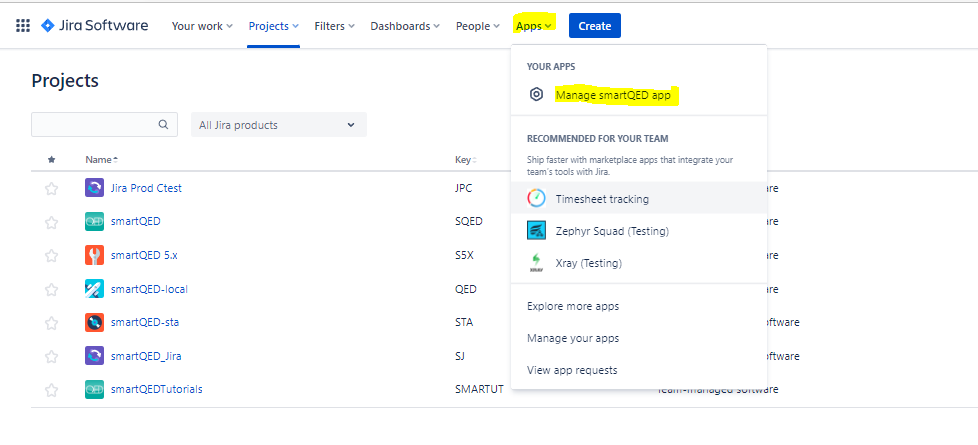Click the QED key cell
The width and height of the screenshot is (978, 445).
click(466, 289)
